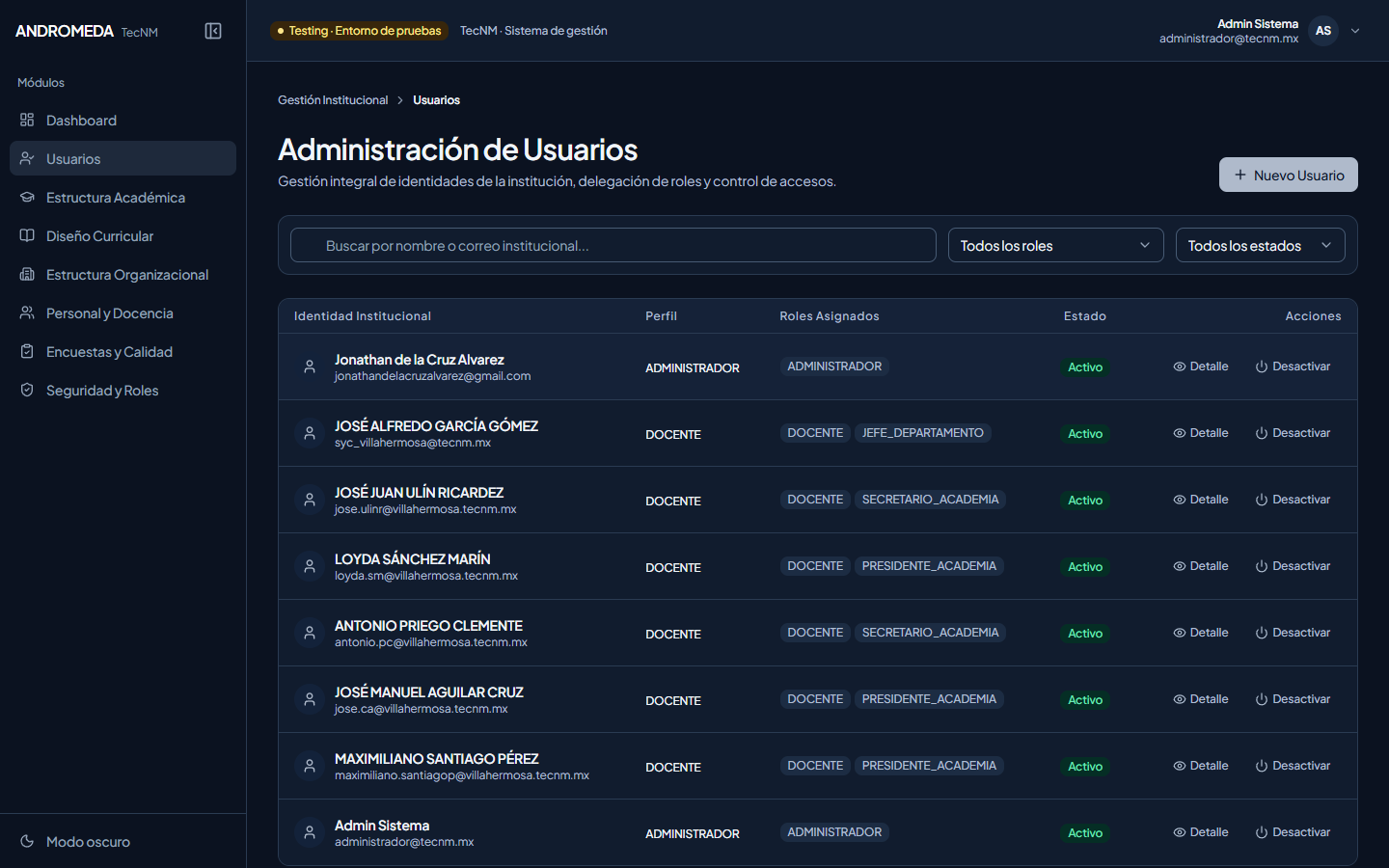Screen dimensions: 1389x868
Task: Click the Estructura Académica graduation cap icon
Action: [x=27, y=197]
